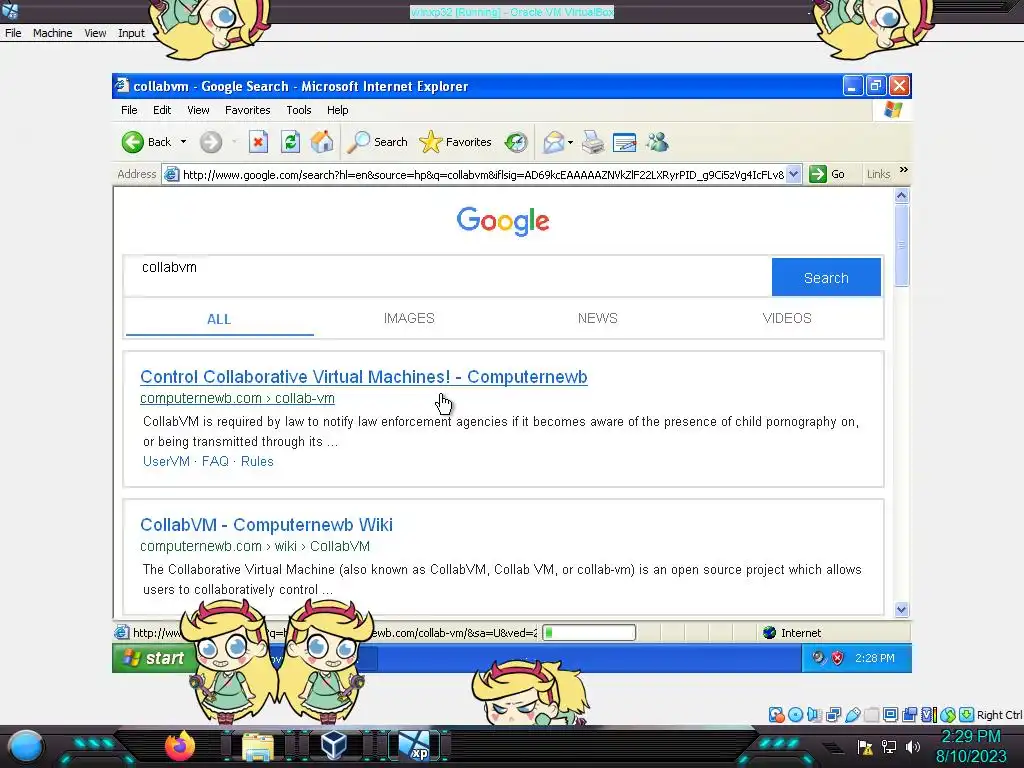1024x768 pixels.
Task: Click the Internet zone globe icon
Action: click(769, 632)
